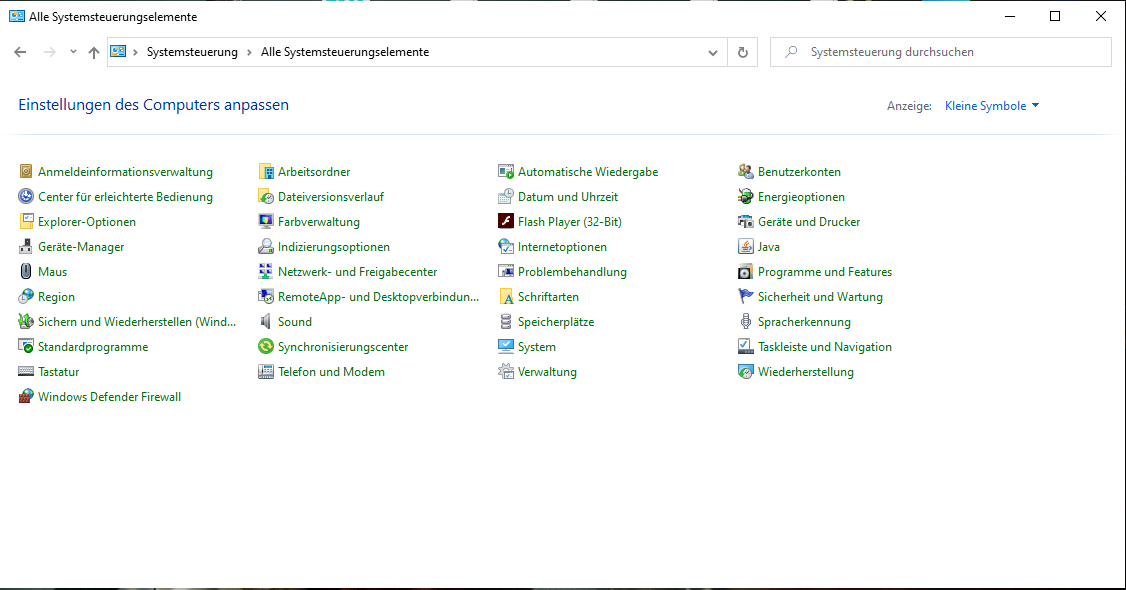Image resolution: width=1126 pixels, height=590 pixels.
Task: Open the Schriftarten fonts icon
Action: click(x=506, y=296)
